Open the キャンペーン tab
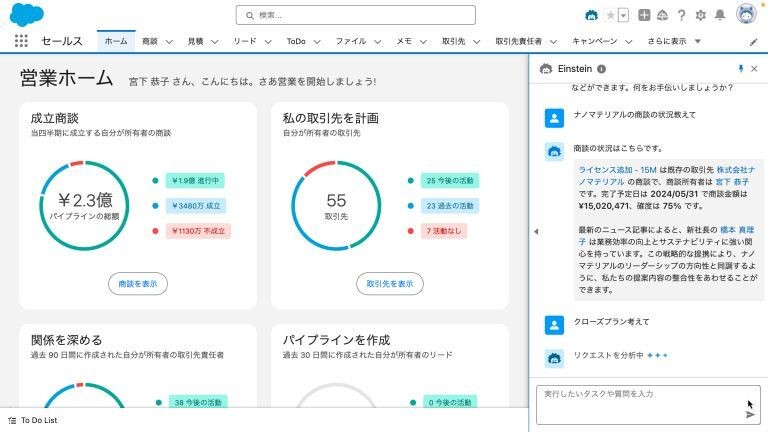The width and height of the screenshot is (768, 432). click(595, 41)
